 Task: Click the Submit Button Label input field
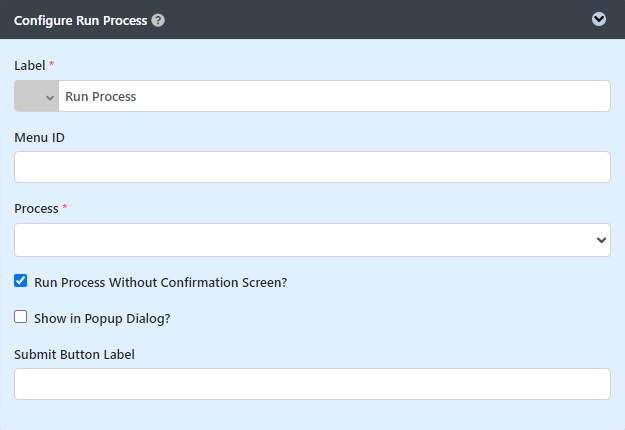312,384
